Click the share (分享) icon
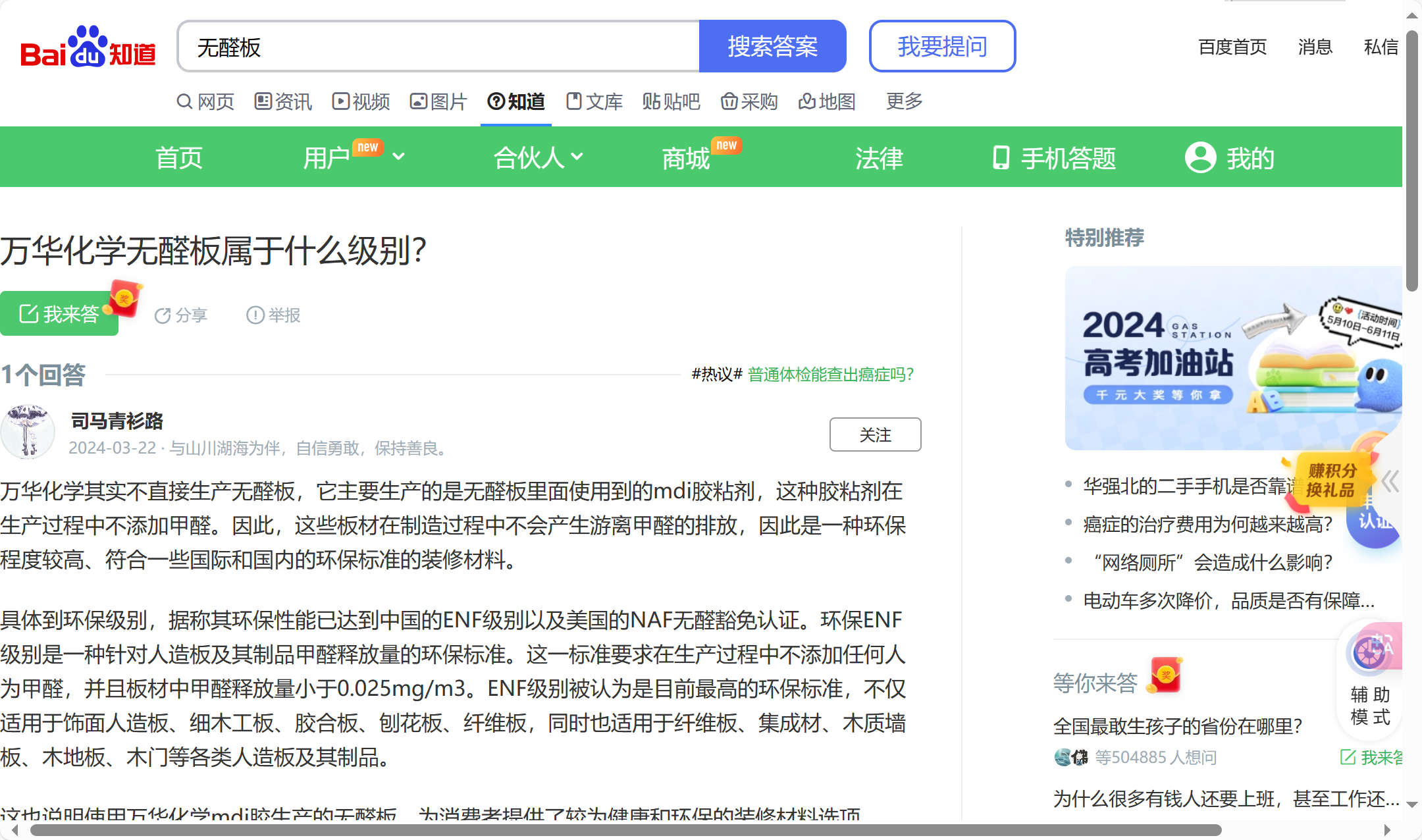The width and height of the screenshot is (1422, 840). click(163, 316)
